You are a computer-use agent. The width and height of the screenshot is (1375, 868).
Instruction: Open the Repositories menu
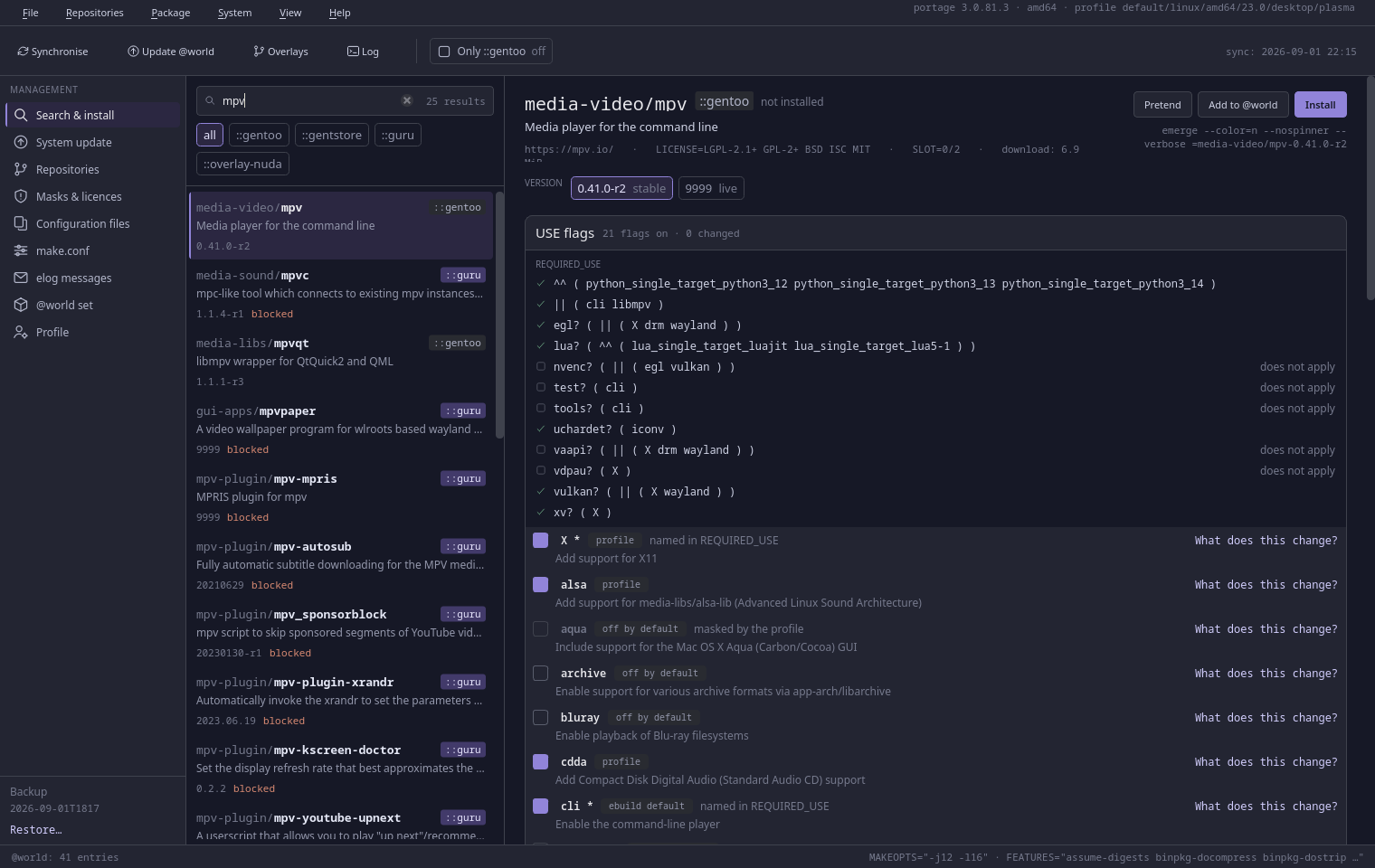tap(95, 13)
